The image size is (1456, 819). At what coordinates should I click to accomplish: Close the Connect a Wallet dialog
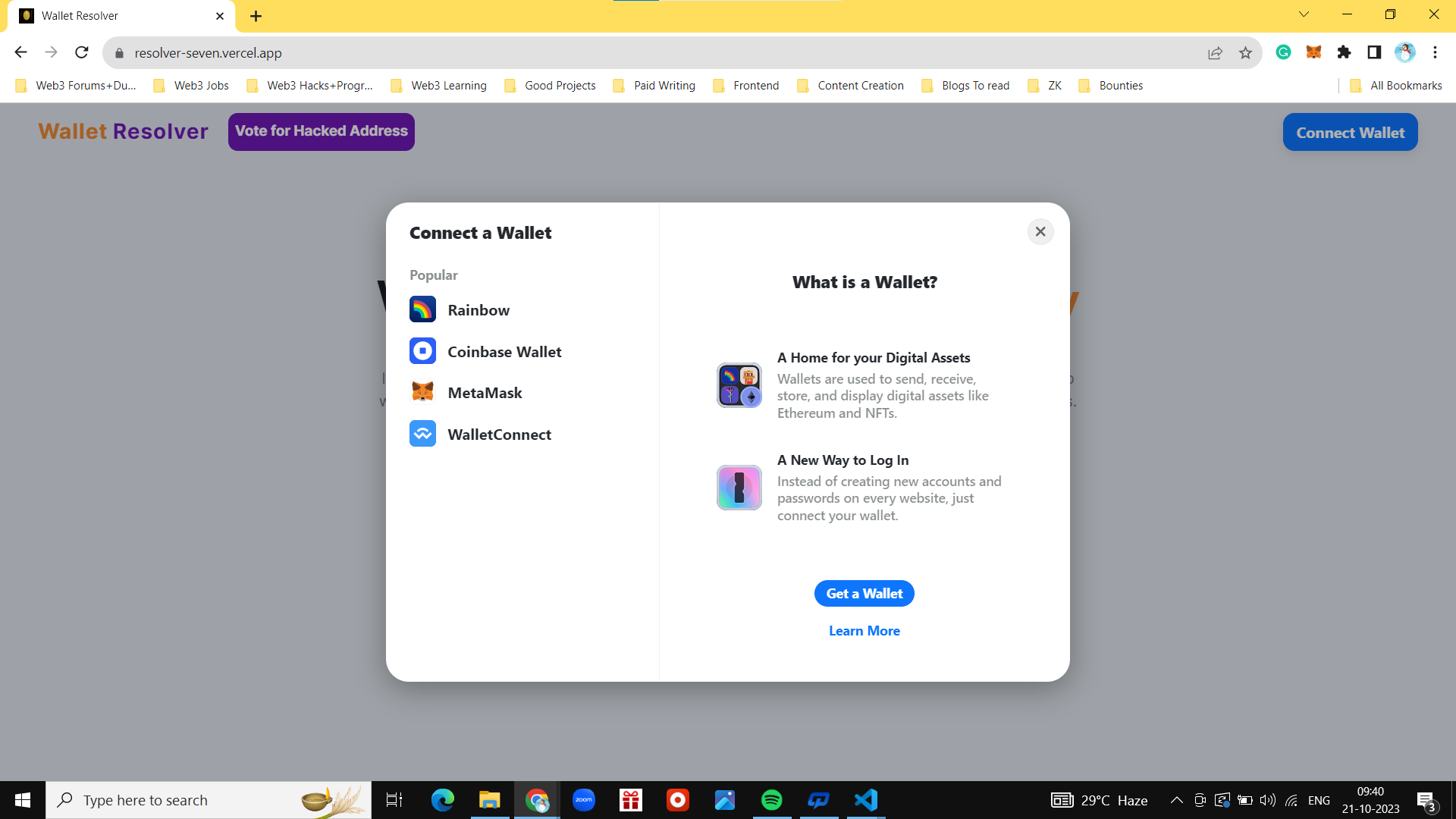click(x=1040, y=231)
